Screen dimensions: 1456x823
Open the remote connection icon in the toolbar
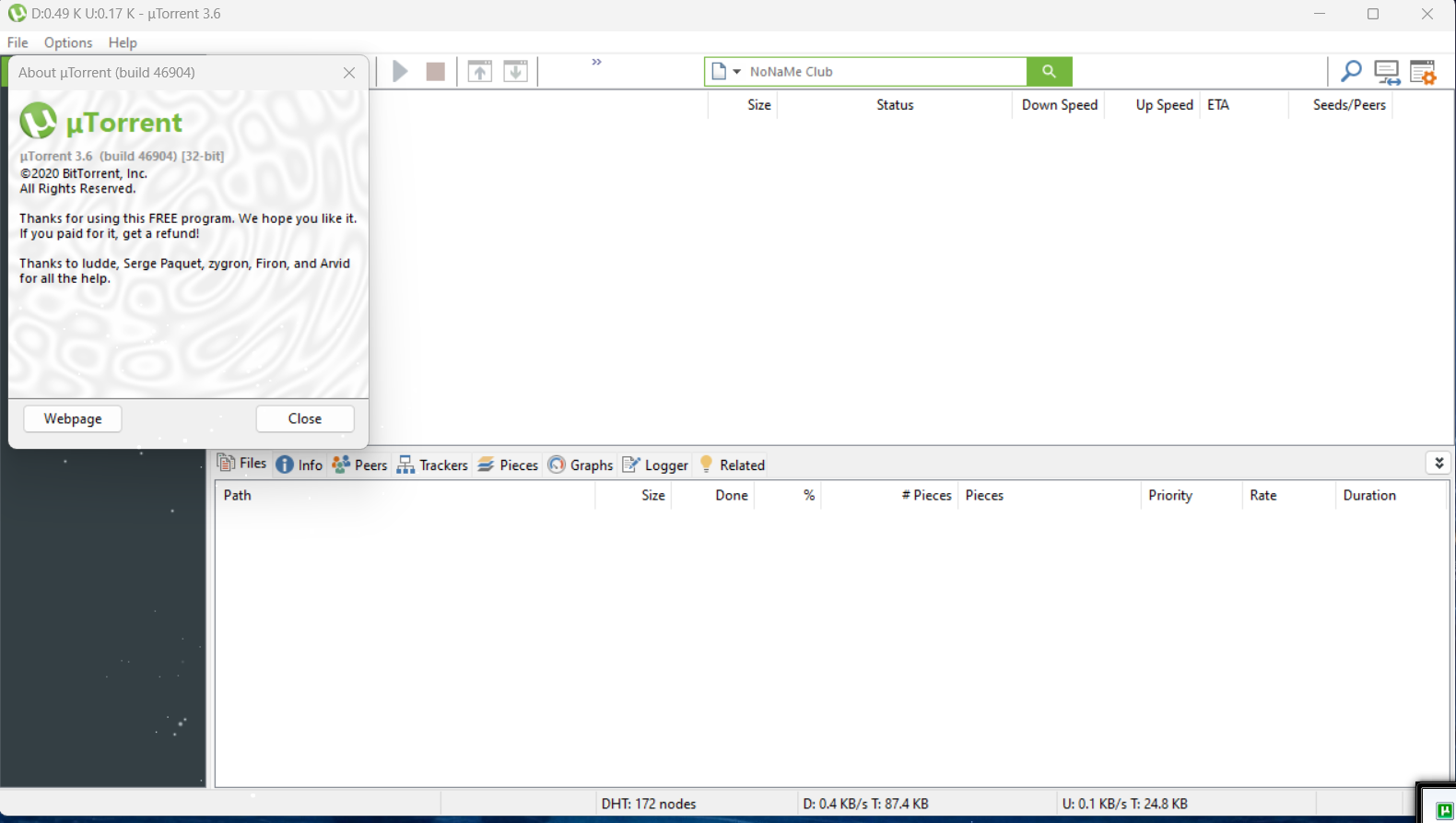[x=1387, y=72]
